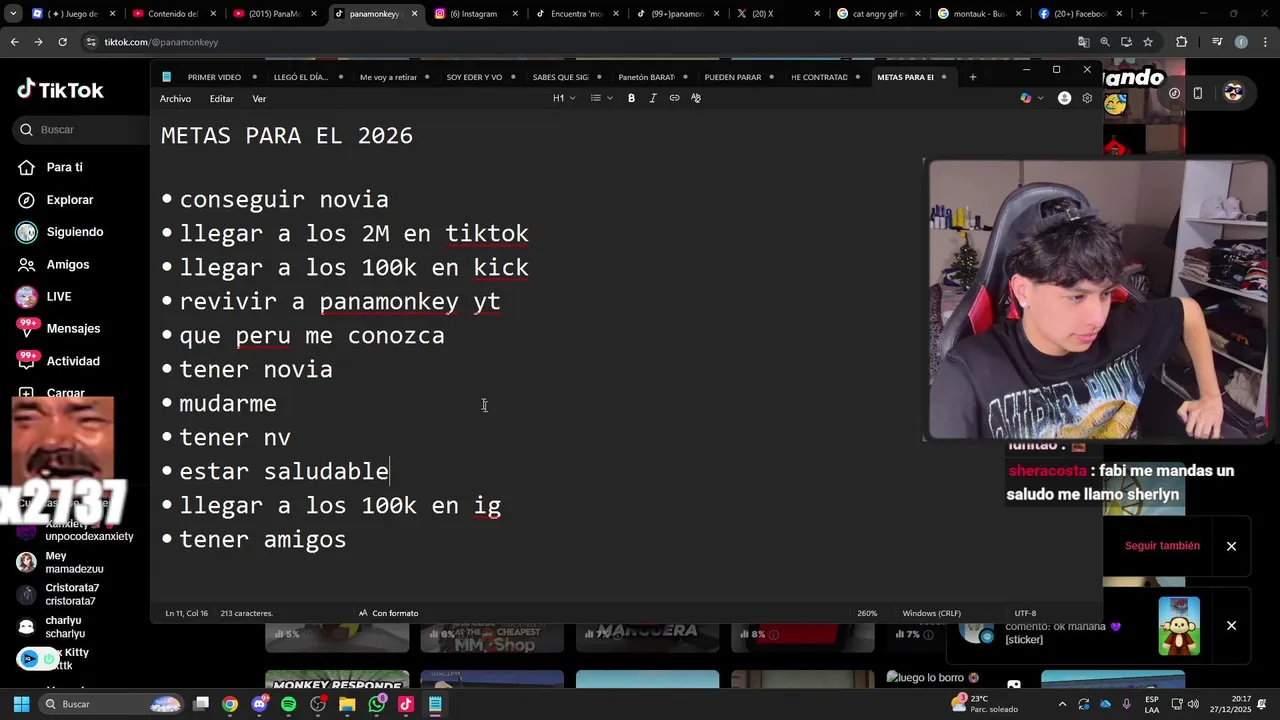Show hidden system tray icons
Image resolution: width=1280 pixels, height=720 pixels.
(1062, 704)
